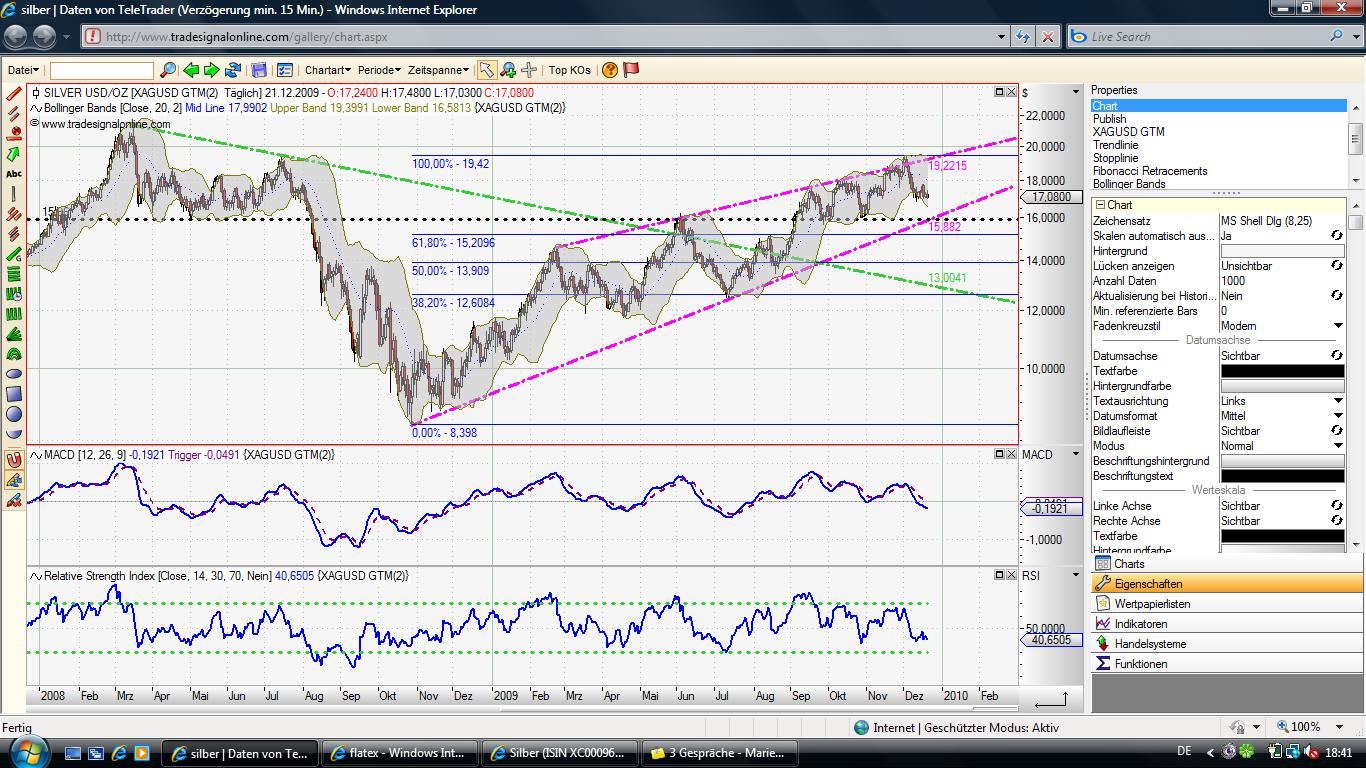Select Trendlinie in the Properties list
The image size is (1366, 768).
[x=1130, y=144]
